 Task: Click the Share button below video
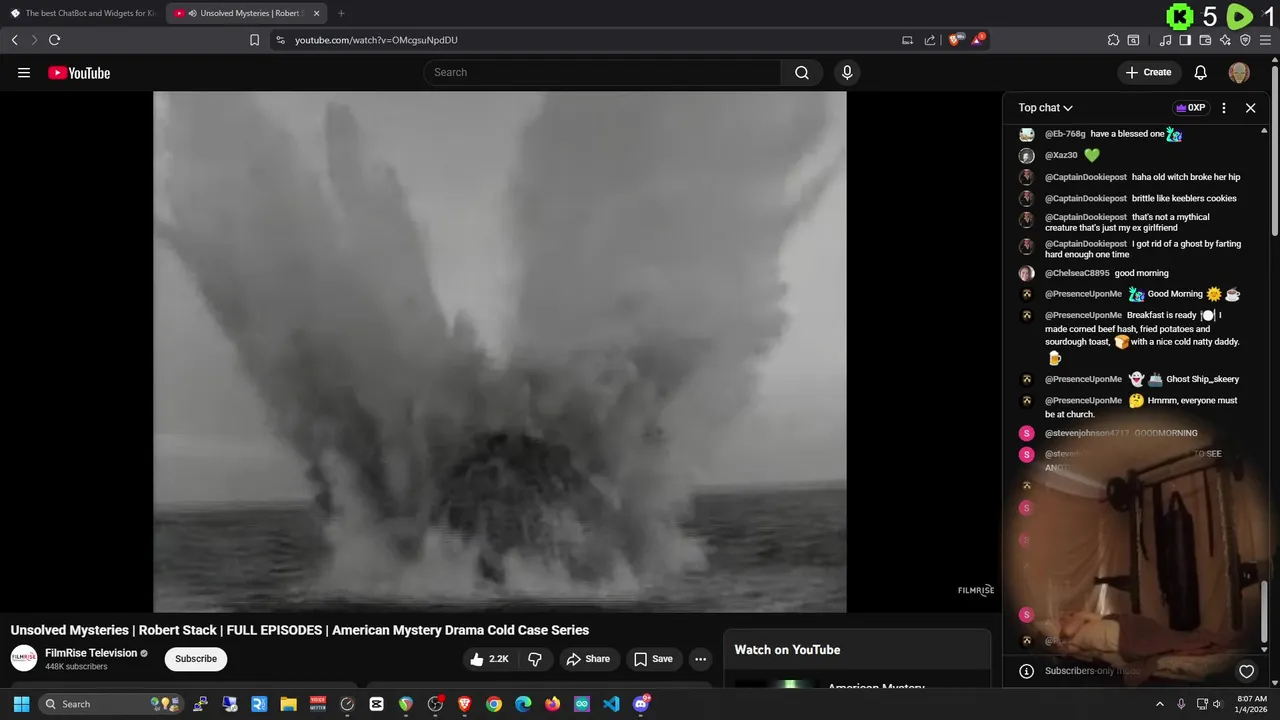click(x=587, y=659)
